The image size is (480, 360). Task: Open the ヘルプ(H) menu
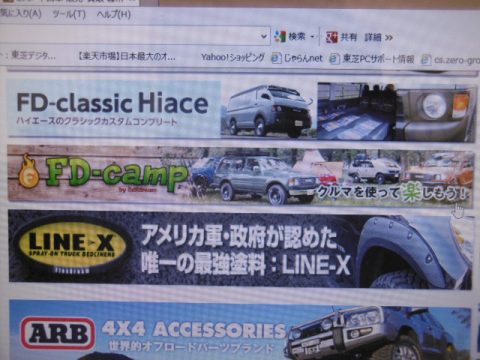[113, 15]
